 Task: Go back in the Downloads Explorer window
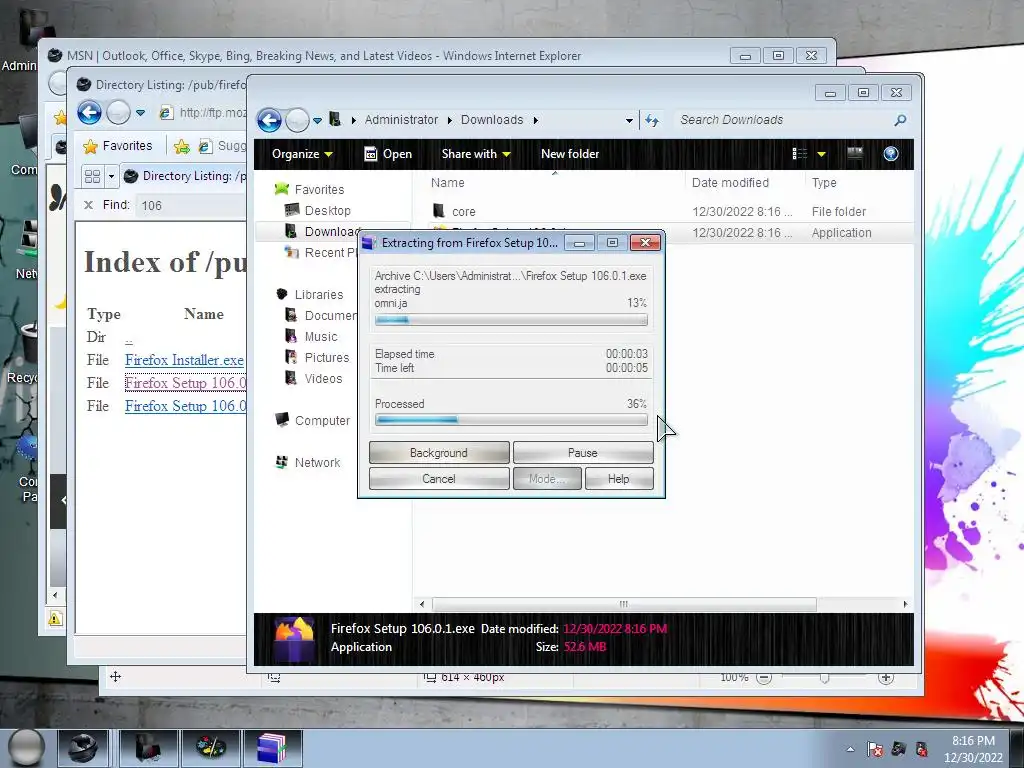tap(269, 120)
